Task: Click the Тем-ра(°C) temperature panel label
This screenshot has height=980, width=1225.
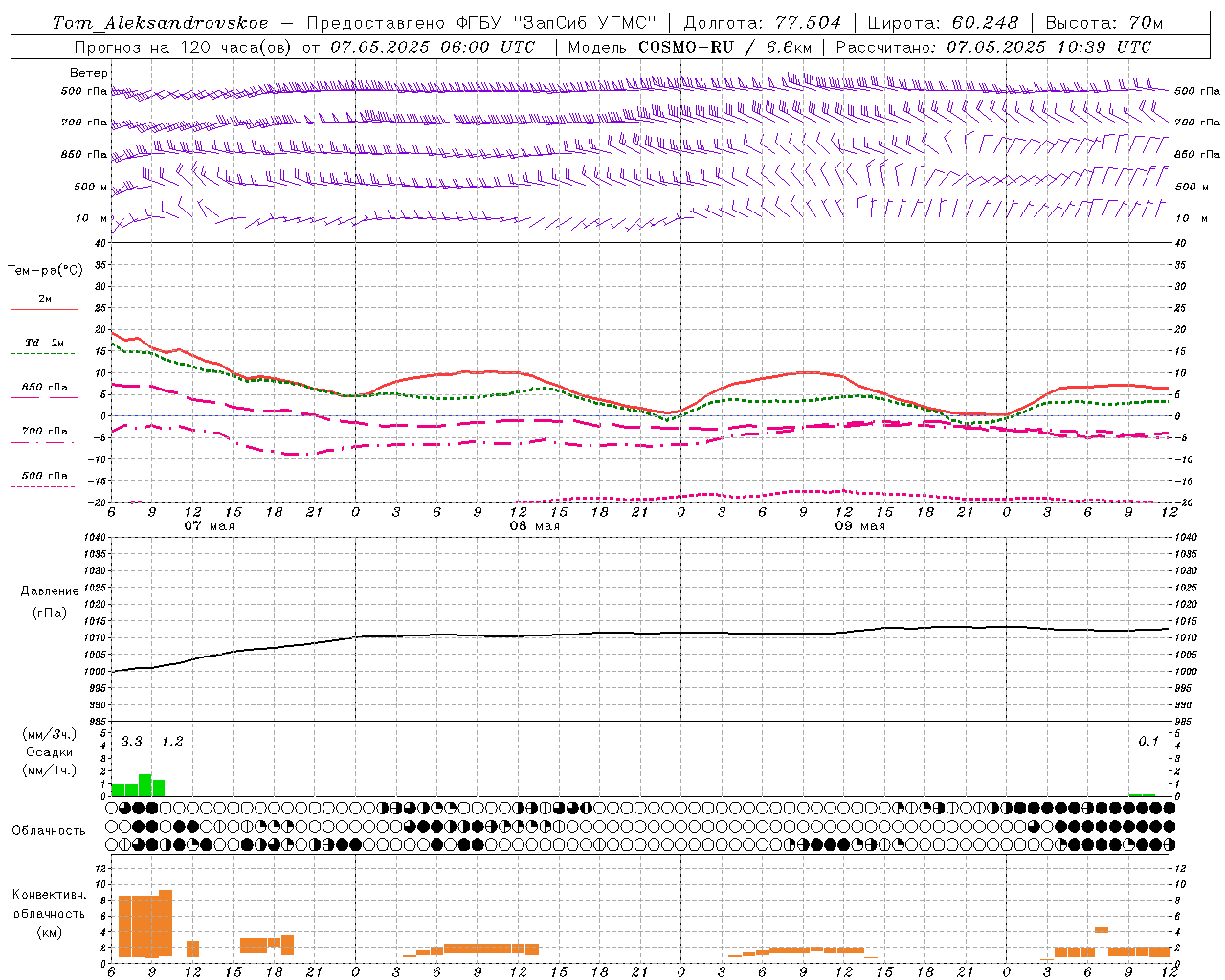Action: [45, 271]
